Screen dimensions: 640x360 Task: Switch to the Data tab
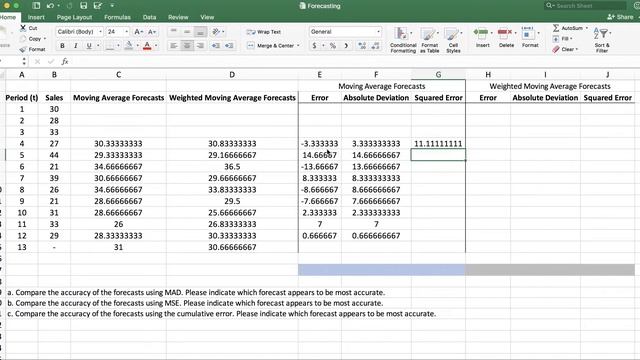[x=149, y=17]
